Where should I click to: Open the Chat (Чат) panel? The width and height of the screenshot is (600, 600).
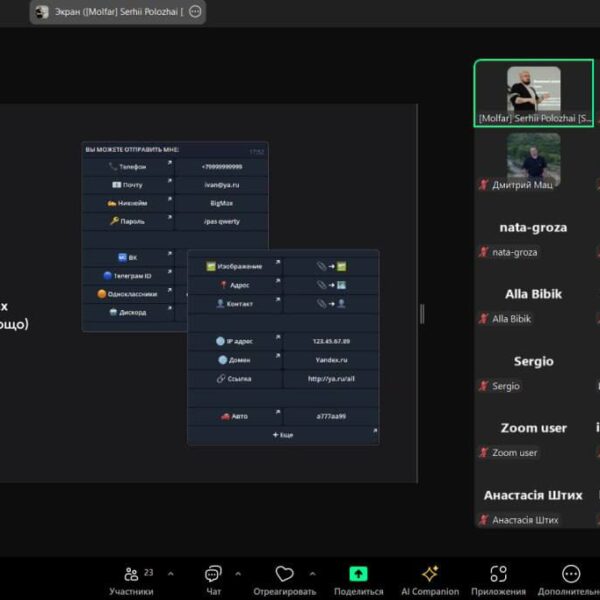(213, 581)
